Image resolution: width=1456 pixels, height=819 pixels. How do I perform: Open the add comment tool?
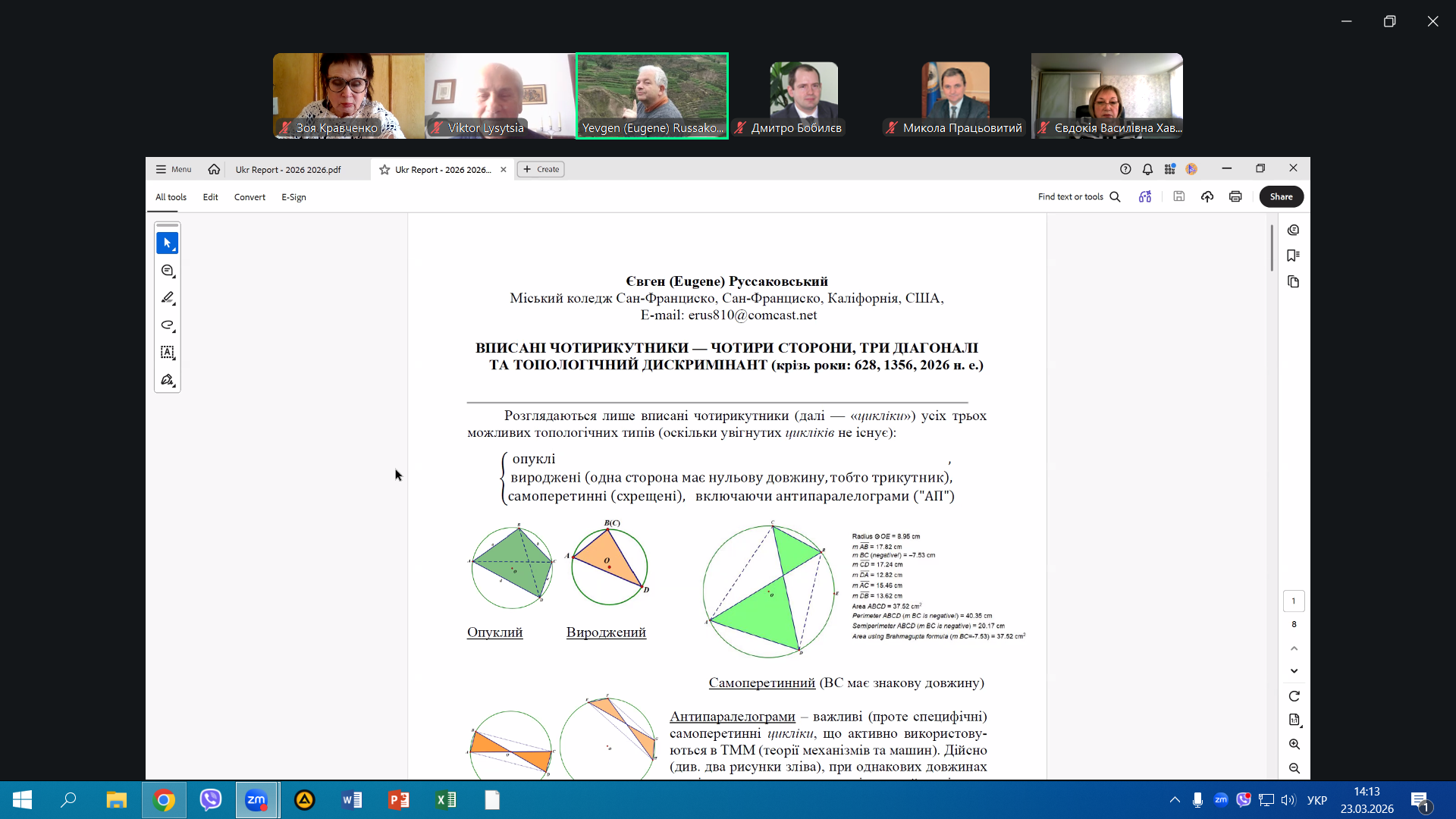pos(167,271)
